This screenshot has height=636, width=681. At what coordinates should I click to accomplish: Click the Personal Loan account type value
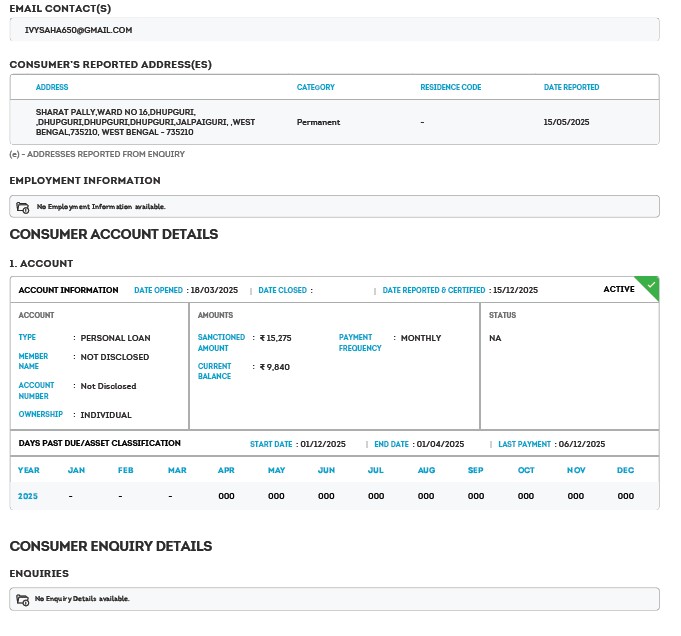point(115,338)
